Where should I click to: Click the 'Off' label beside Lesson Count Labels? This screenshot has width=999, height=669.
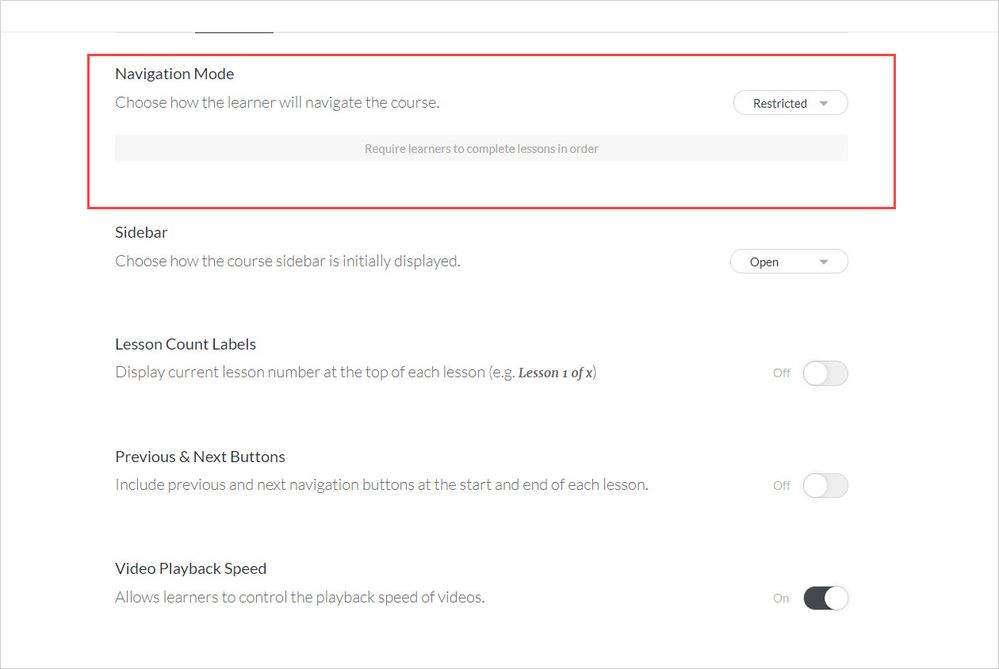[x=781, y=373]
